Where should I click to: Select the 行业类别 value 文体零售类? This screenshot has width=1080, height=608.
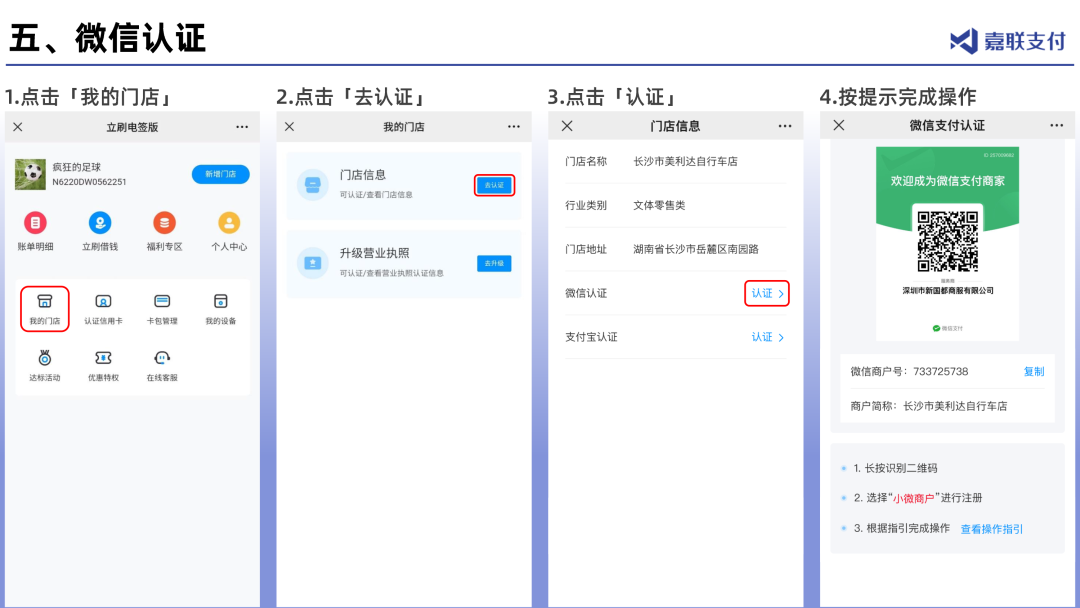[659, 205]
